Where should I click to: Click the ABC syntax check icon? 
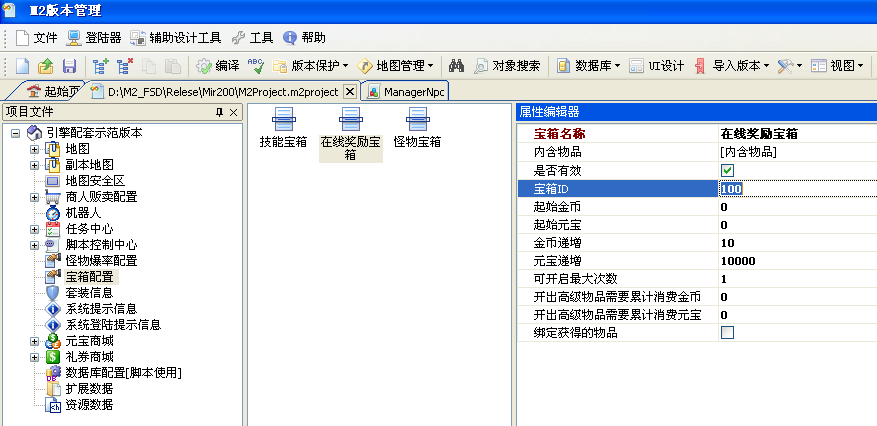pos(256,66)
